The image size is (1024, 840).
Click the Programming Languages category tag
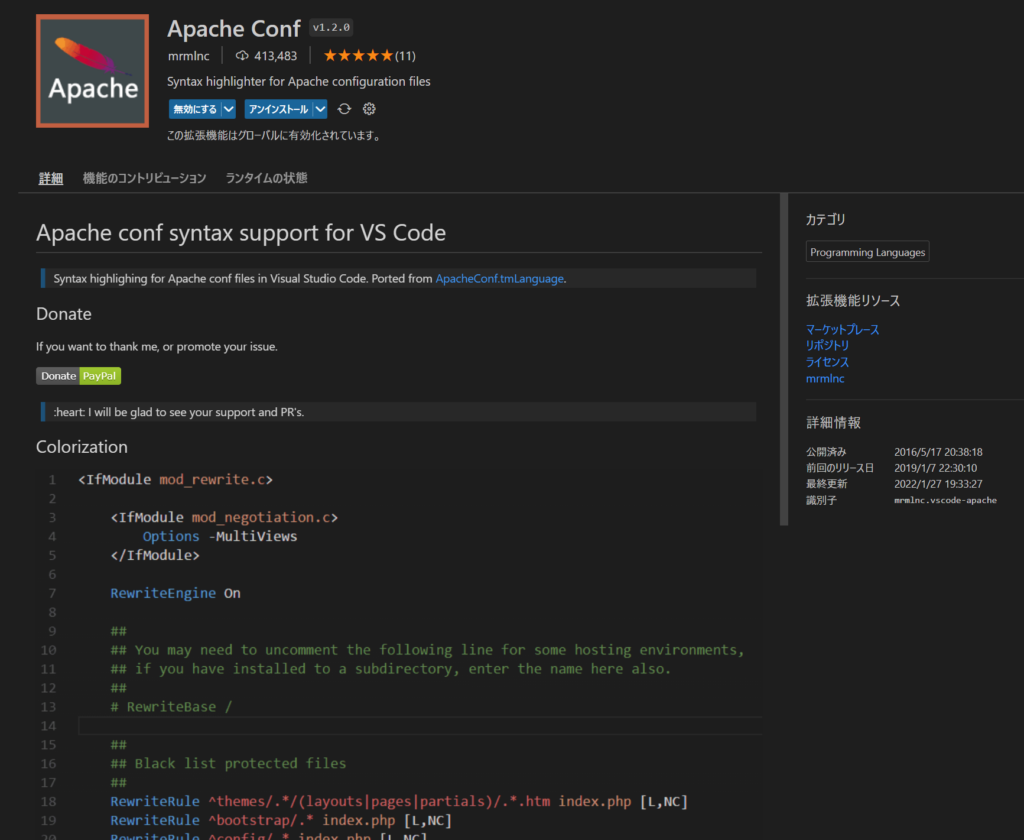click(867, 253)
